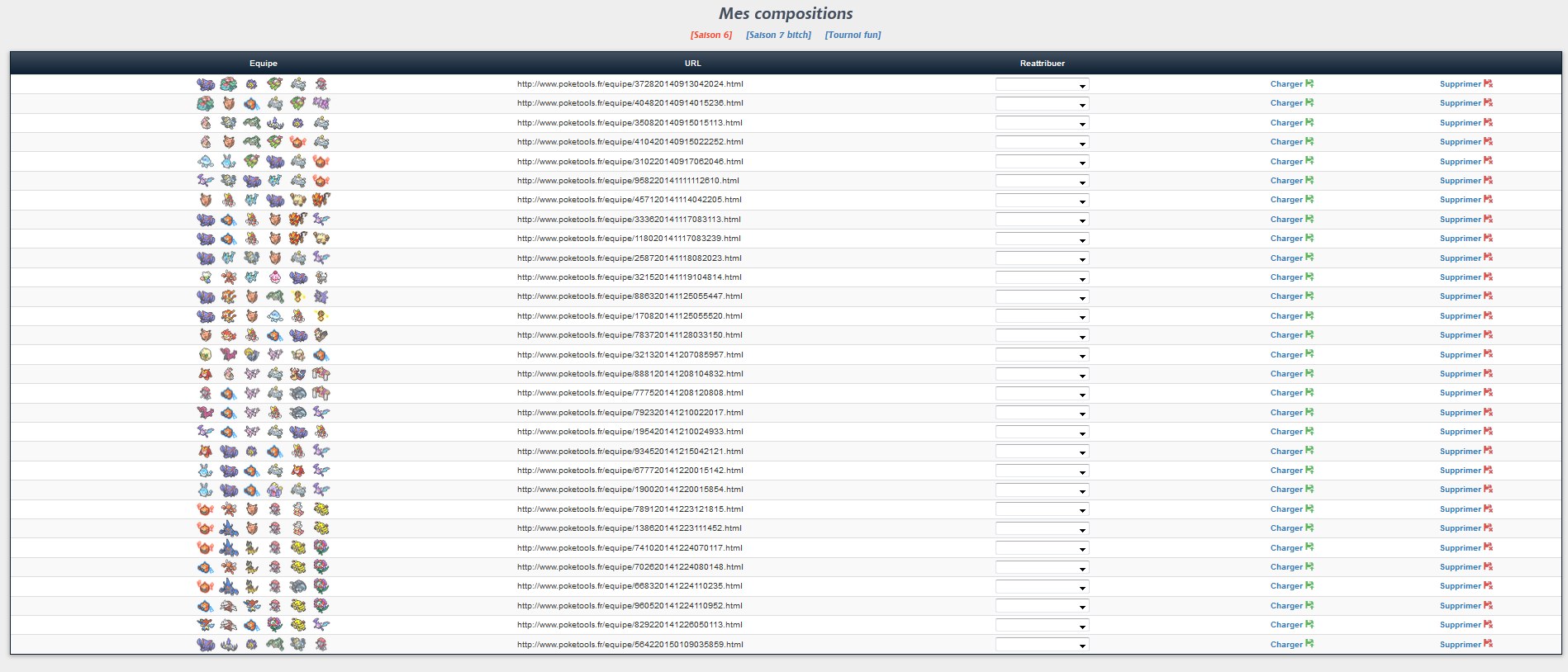Viewport: 1568px width, 672px height.
Task: Click Charger link for team 350820140915015113
Action: (1286, 122)
